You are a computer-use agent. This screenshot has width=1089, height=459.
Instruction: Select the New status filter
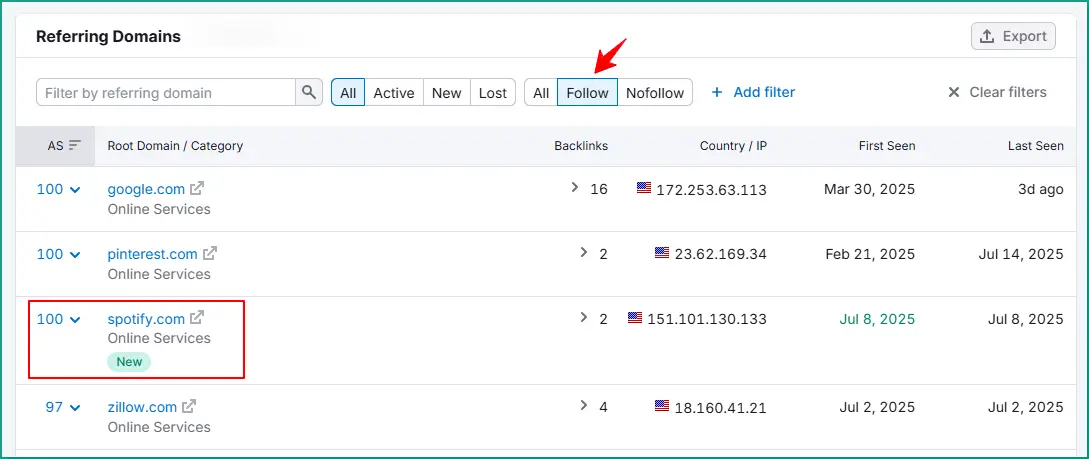pyautogui.click(x=447, y=92)
